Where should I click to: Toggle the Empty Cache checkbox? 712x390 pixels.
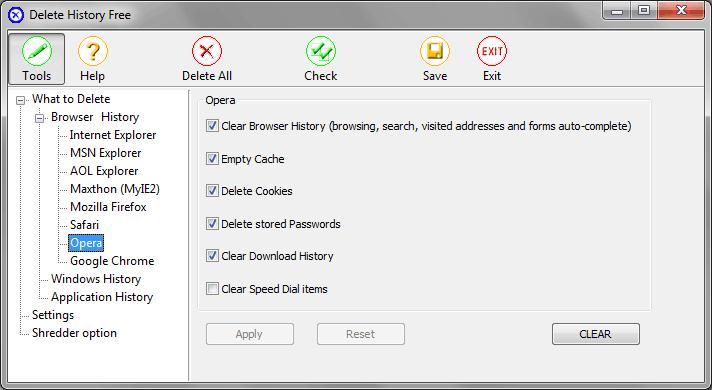tap(212, 158)
